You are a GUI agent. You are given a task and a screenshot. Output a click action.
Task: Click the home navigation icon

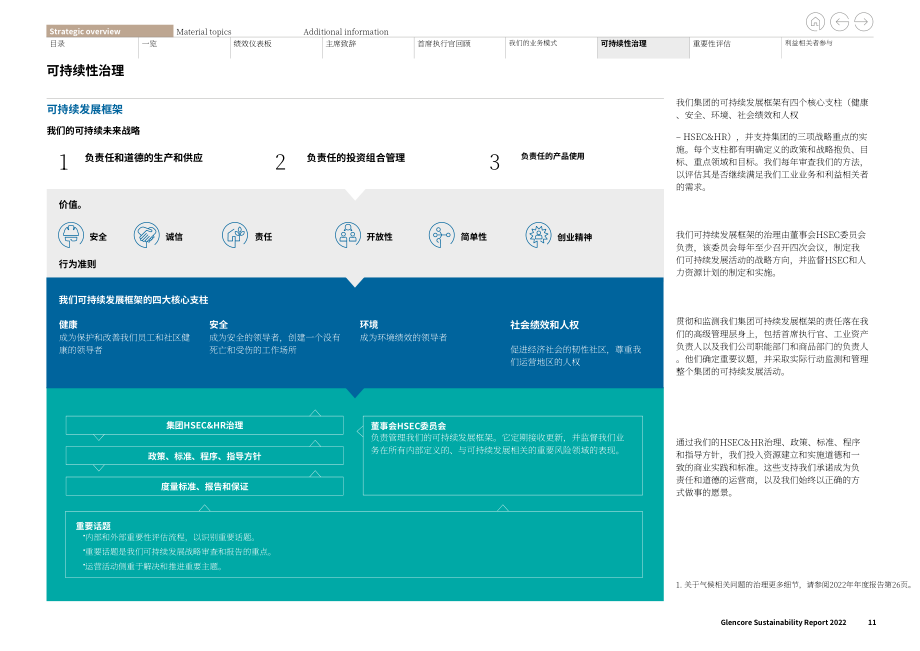point(815,22)
